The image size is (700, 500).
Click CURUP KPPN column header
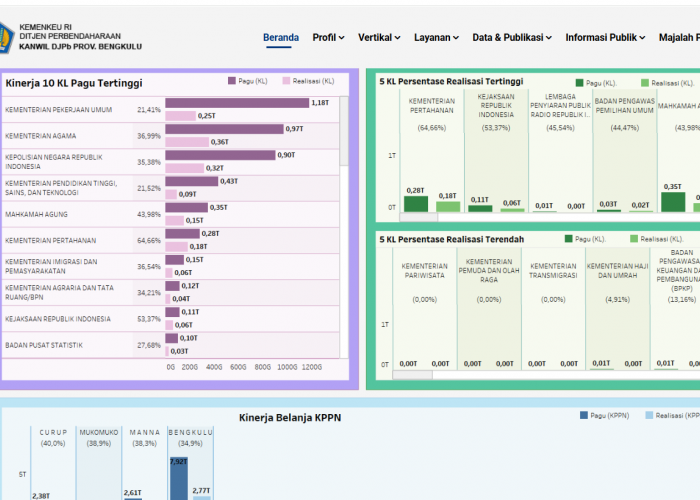(53, 433)
